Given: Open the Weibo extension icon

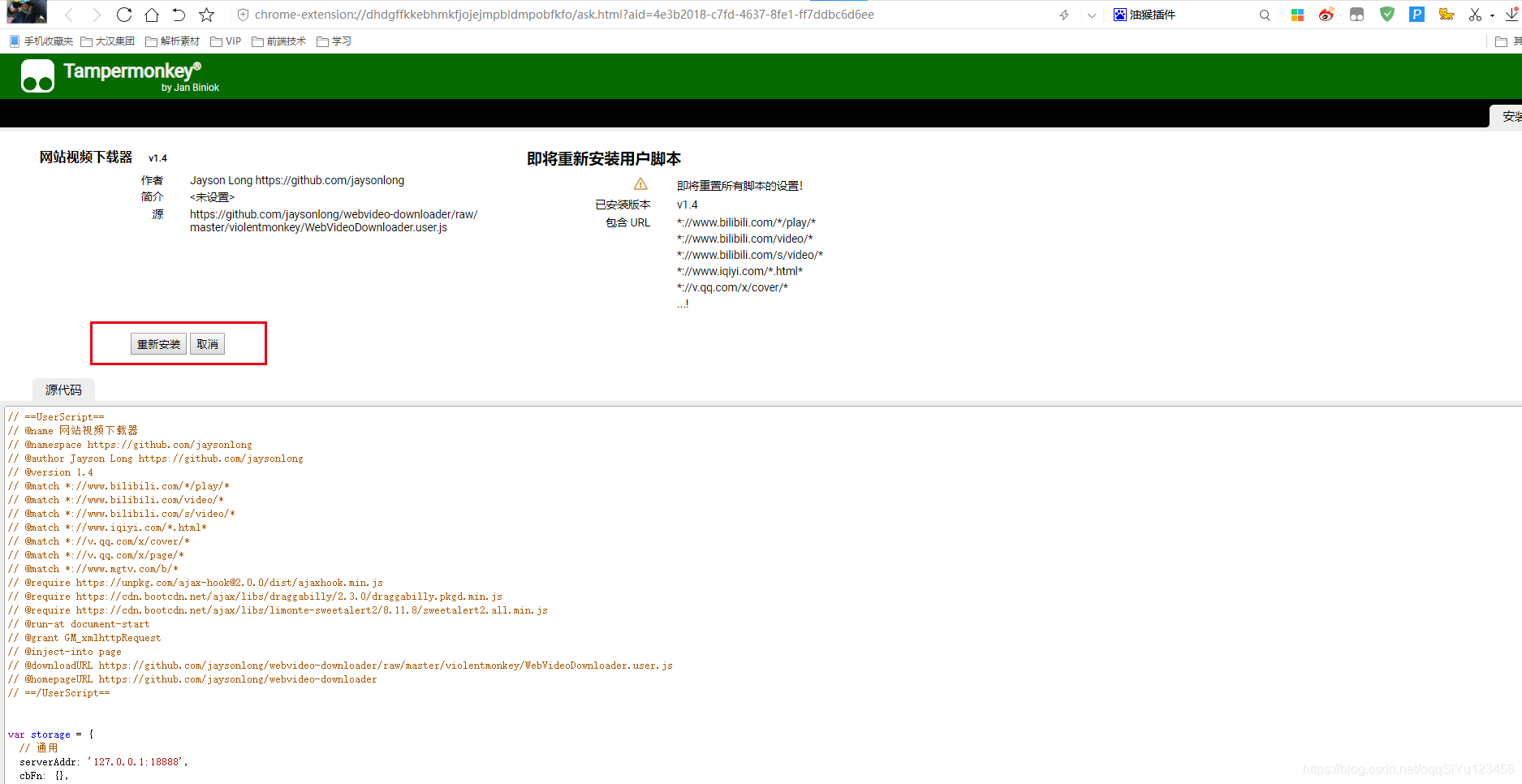Looking at the screenshot, I should click(1326, 15).
